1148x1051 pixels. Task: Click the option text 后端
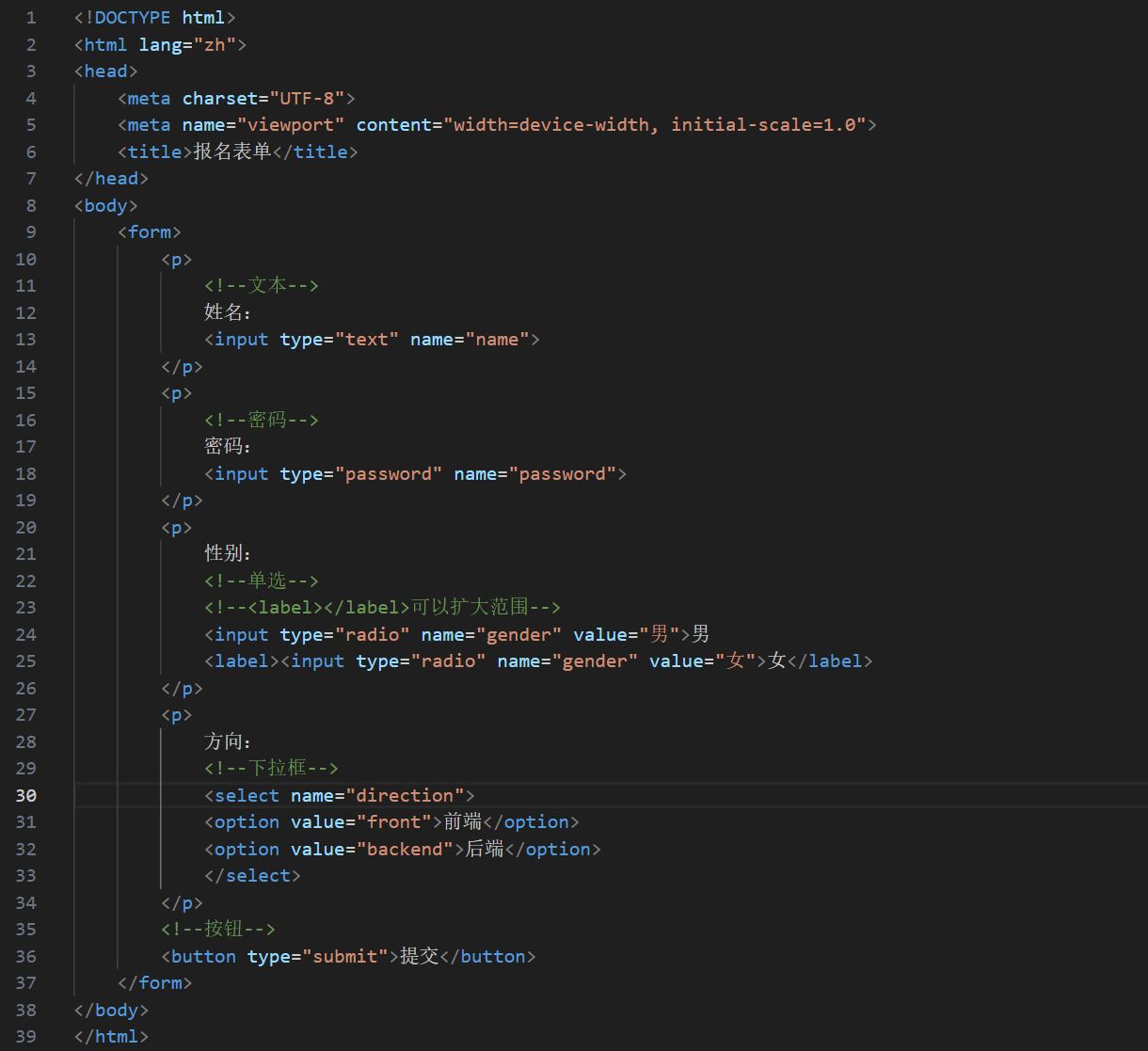click(486, 849)
